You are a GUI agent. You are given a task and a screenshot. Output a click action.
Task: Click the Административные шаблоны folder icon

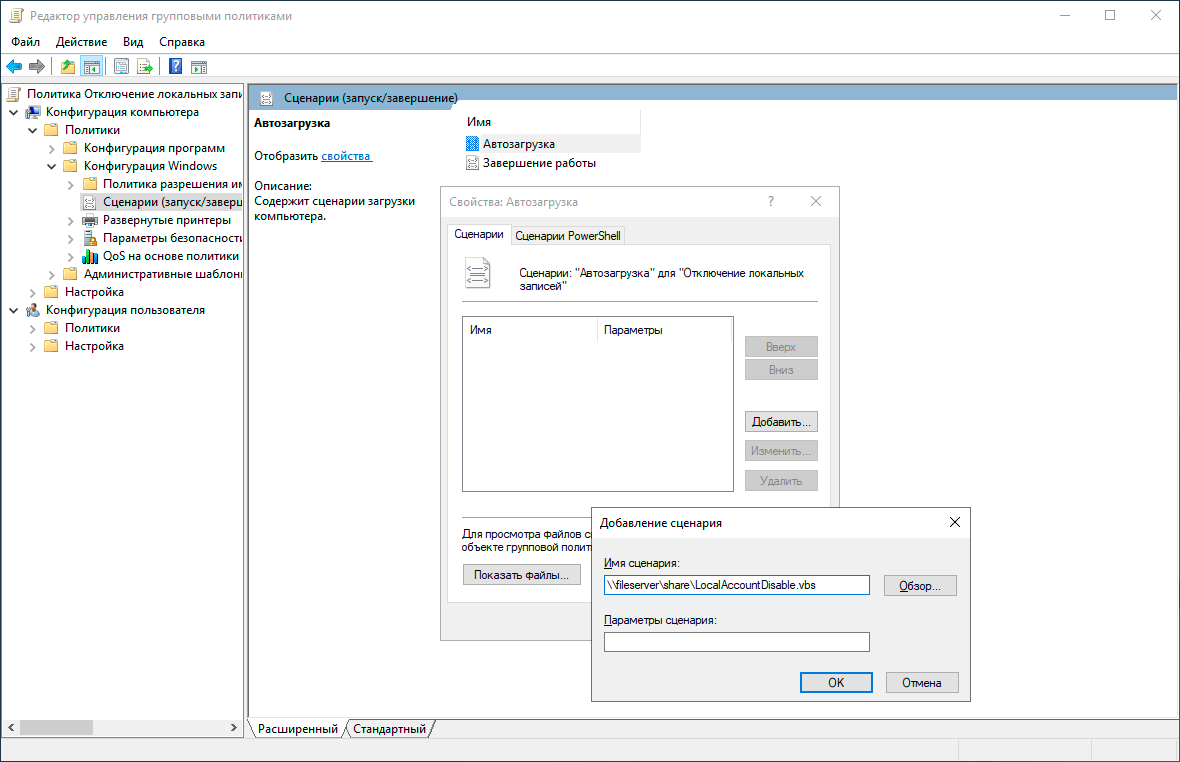pyautogui.click(x=70, y=274)
